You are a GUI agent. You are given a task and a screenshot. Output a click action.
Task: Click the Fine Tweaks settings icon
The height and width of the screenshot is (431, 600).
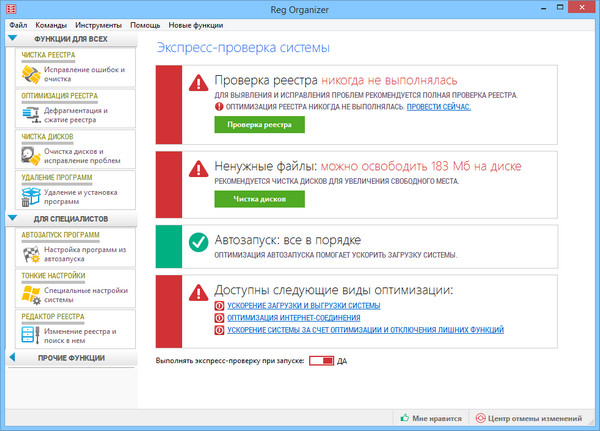tap(30, 295)
